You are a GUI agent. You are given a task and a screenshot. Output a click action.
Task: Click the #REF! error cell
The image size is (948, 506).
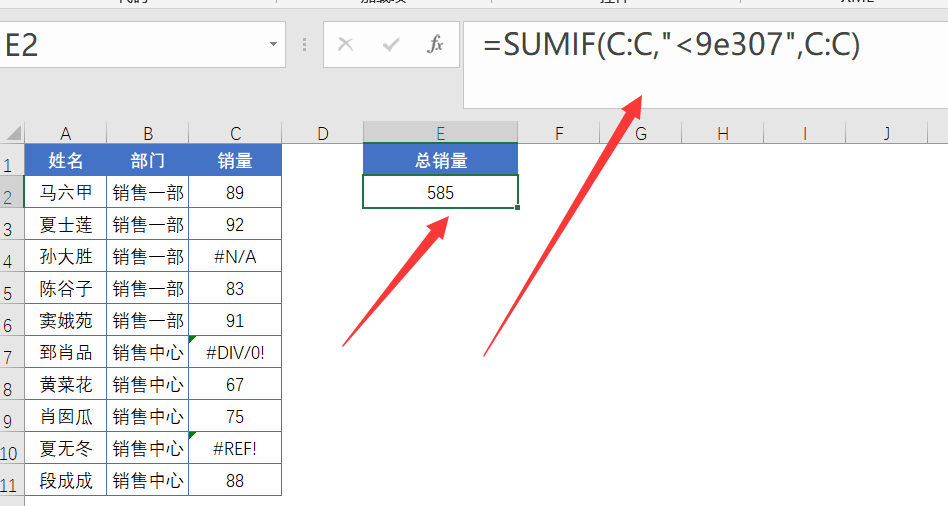[235, 448]
